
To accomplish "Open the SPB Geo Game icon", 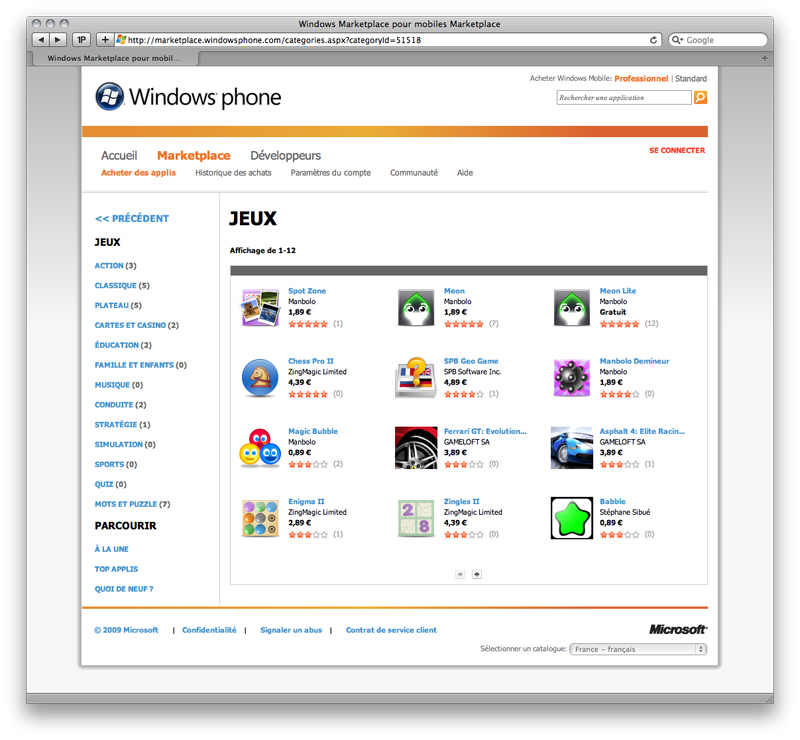I will click(416, 378).
